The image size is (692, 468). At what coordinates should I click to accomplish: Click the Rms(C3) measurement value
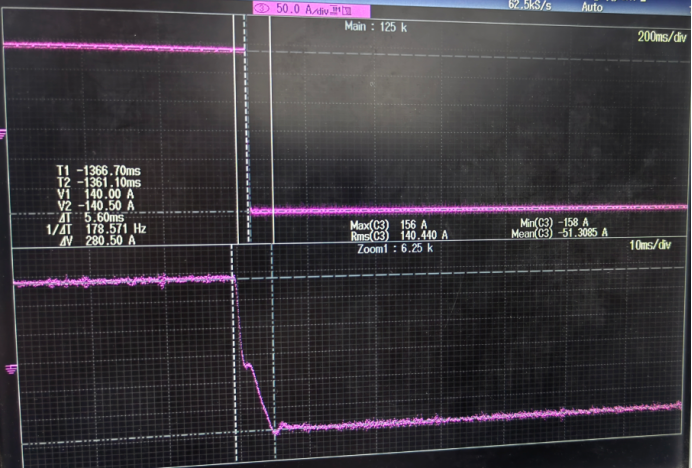coord(399,235)
